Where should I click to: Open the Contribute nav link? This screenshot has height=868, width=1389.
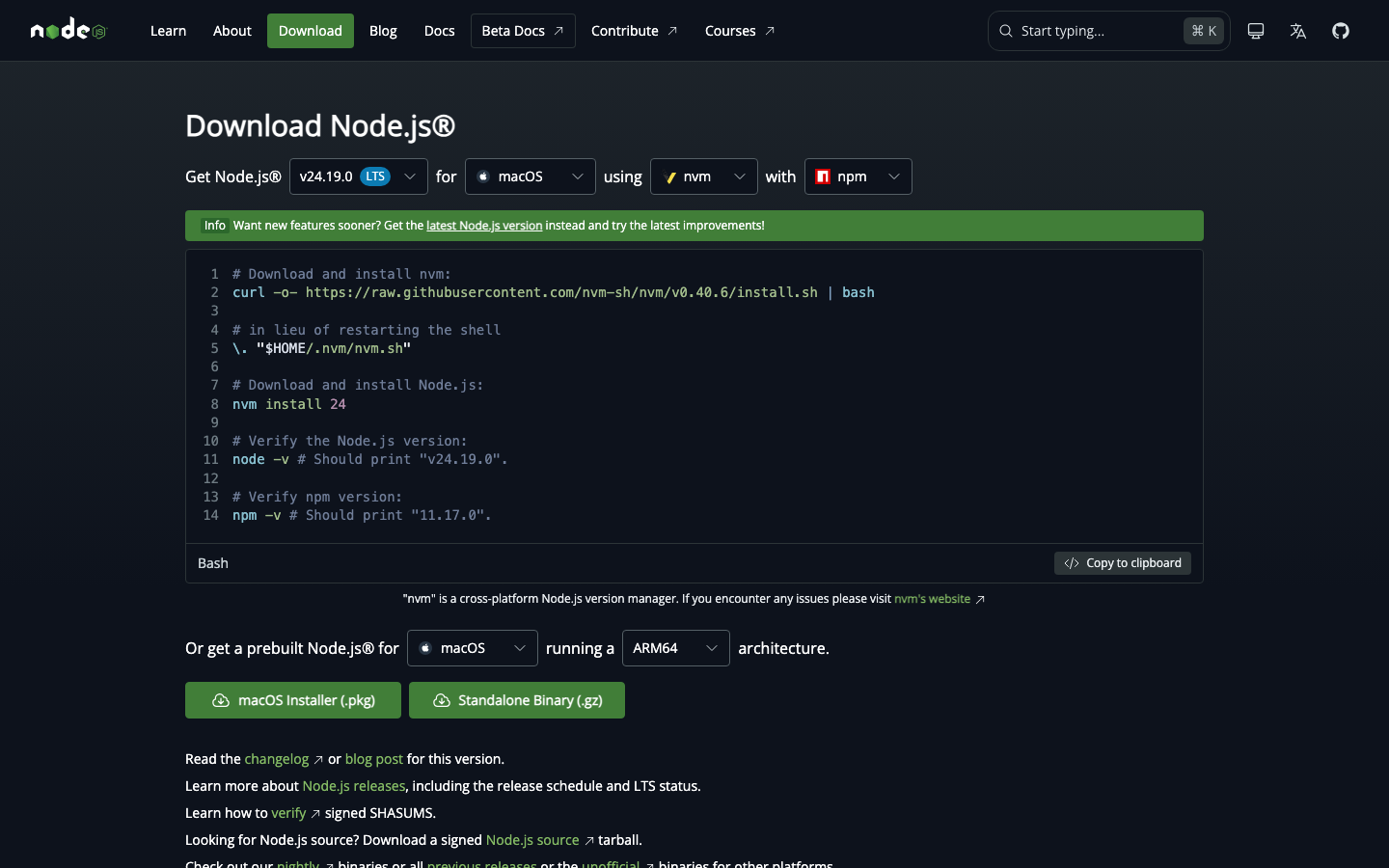635,31
